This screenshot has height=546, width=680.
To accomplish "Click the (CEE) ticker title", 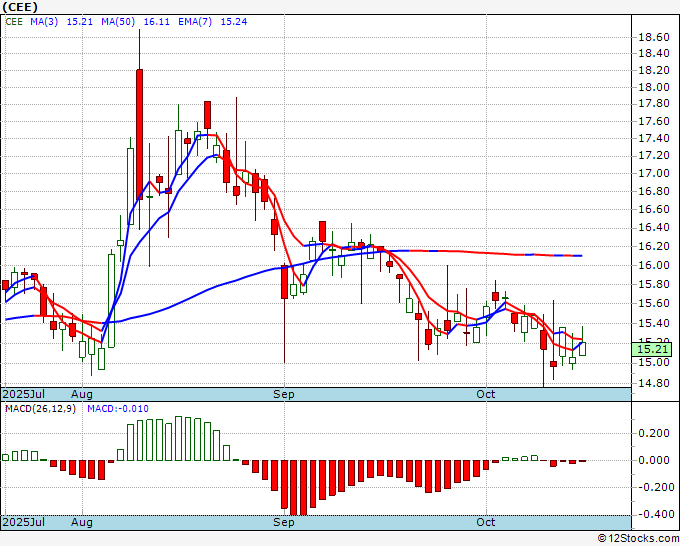I will click(20, 7).
